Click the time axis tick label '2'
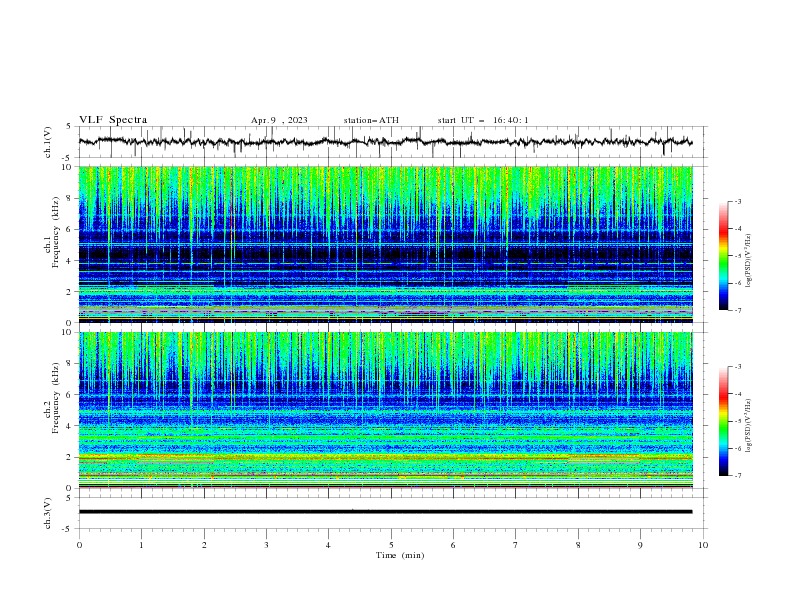This screenshot has width=792, height=612. (204, 545)
